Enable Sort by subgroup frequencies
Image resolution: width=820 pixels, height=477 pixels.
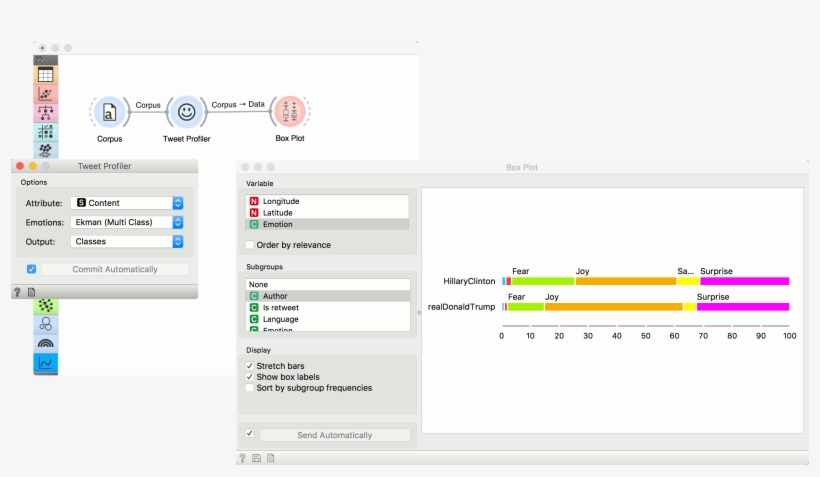[250, 388]
